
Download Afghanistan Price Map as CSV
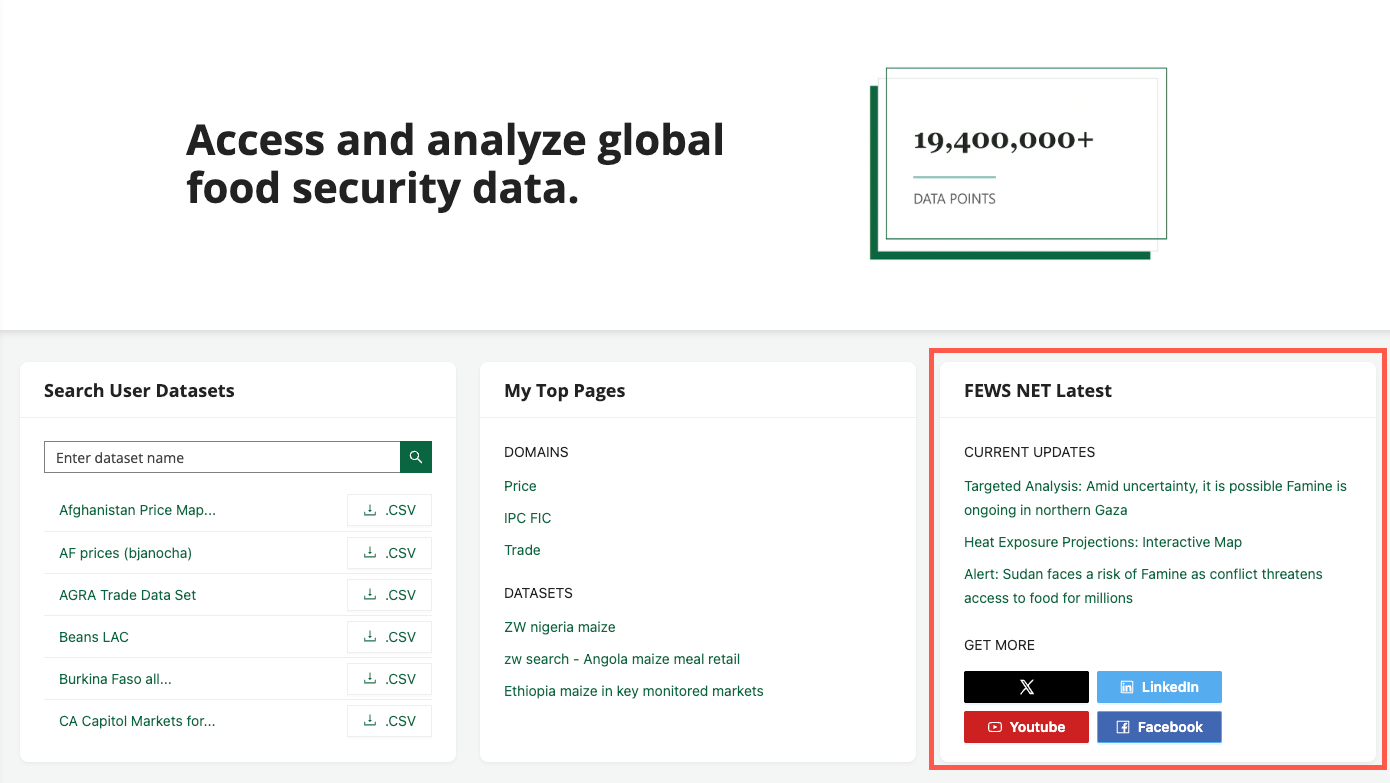click(x=389, y=510)
